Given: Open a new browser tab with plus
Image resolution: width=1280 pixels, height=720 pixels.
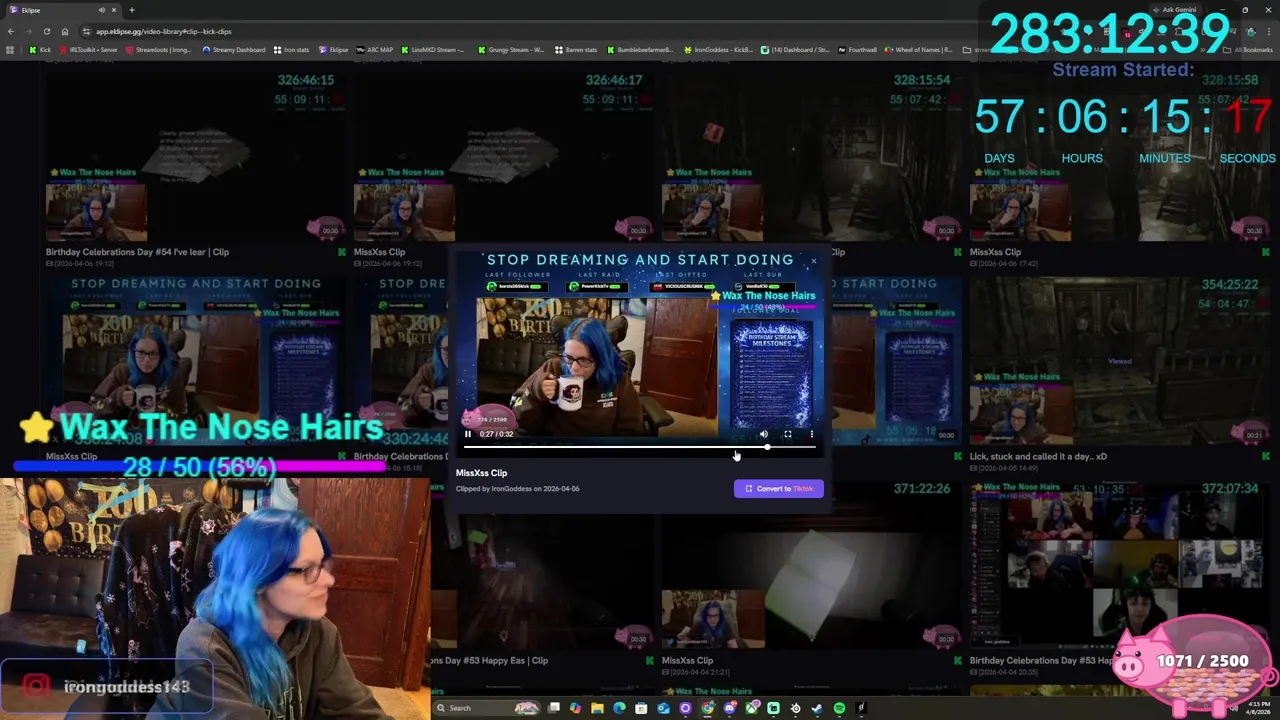Looking at the screenshot, I should coord(132,10).
